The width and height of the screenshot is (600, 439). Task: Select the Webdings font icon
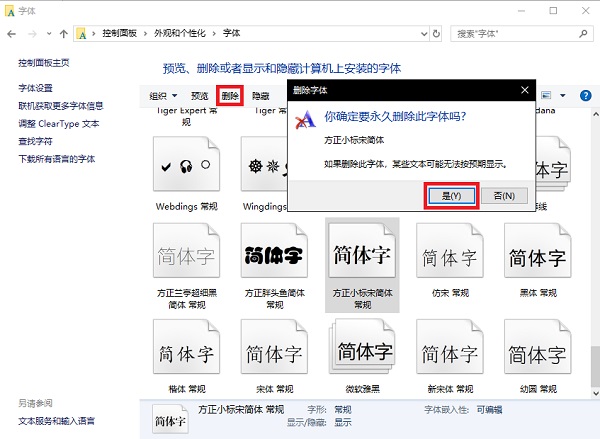[x=185, y=165]
